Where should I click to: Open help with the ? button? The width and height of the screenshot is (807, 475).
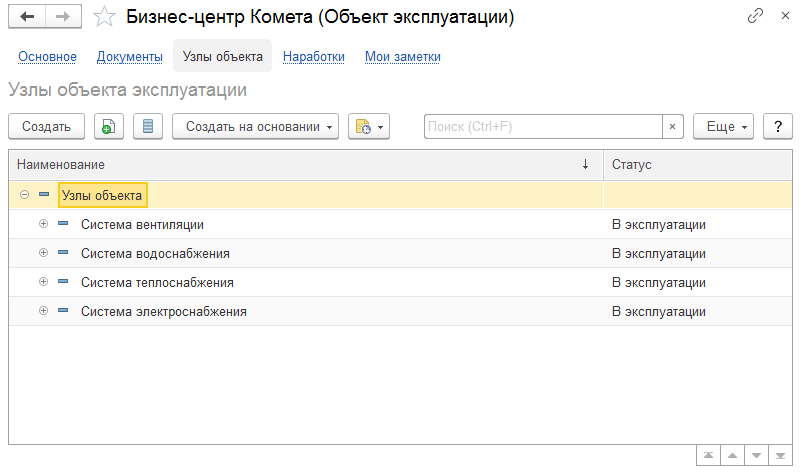[778, 127]
